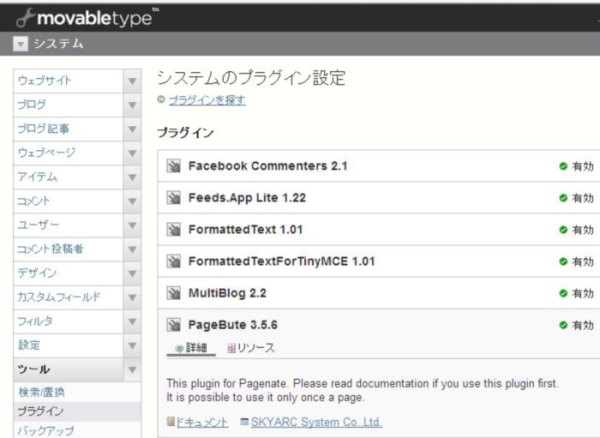Expand the ブログ記事 menu arrow
Screen dimensions: 600x438
coord(132,129)
